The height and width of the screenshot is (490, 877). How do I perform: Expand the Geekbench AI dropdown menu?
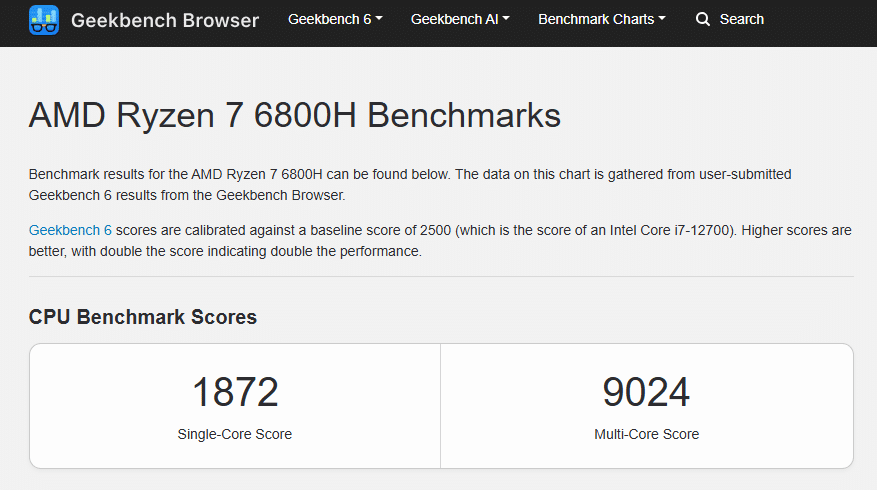[x=460, y=19]
